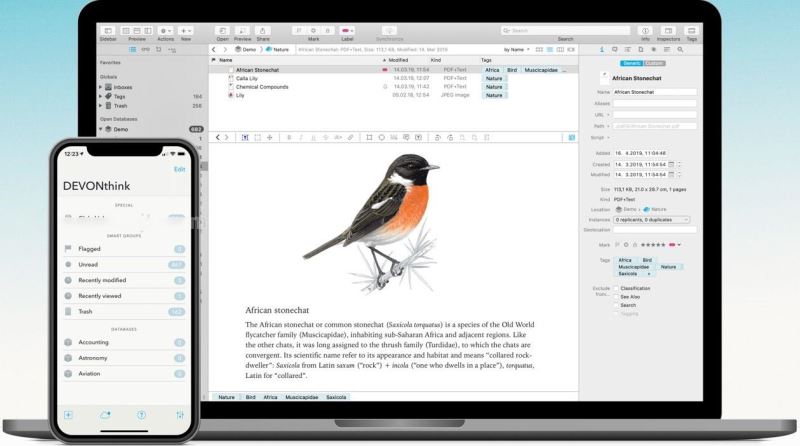Toggle Classification exclusion checkbox

point(616,289)
